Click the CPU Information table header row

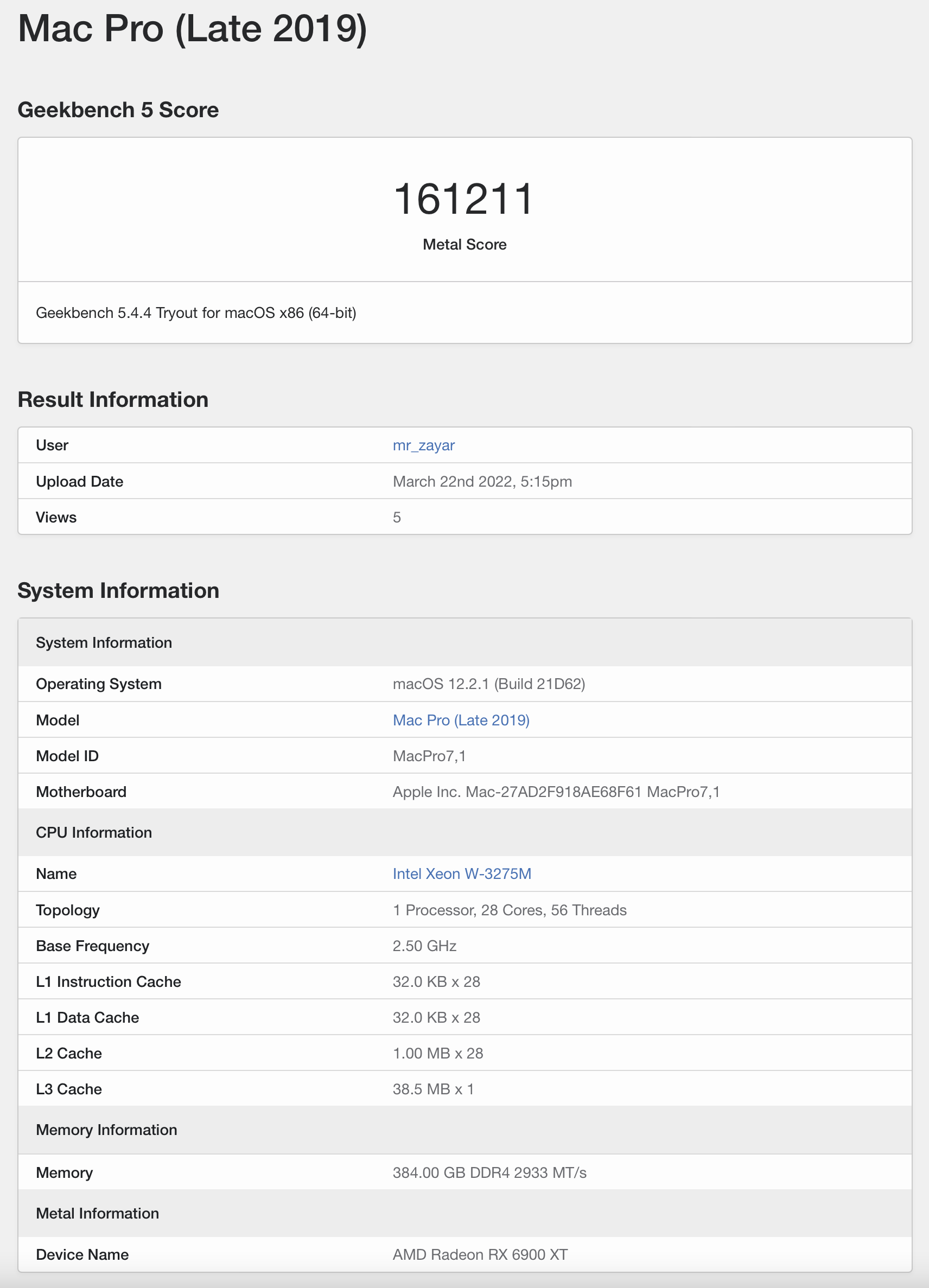point(465,833)
